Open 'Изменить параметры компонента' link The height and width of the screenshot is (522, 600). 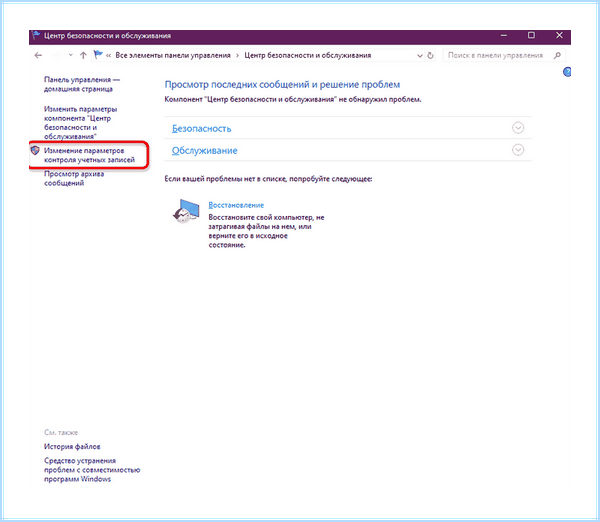pyautogui.click(x=80, y=123)
